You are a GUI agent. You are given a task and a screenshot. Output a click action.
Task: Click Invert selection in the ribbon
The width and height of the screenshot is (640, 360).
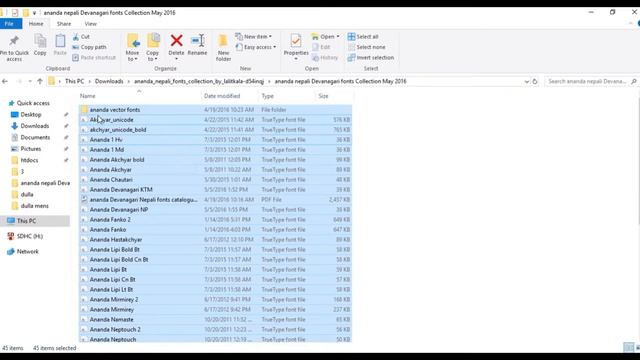coord(371,58)
